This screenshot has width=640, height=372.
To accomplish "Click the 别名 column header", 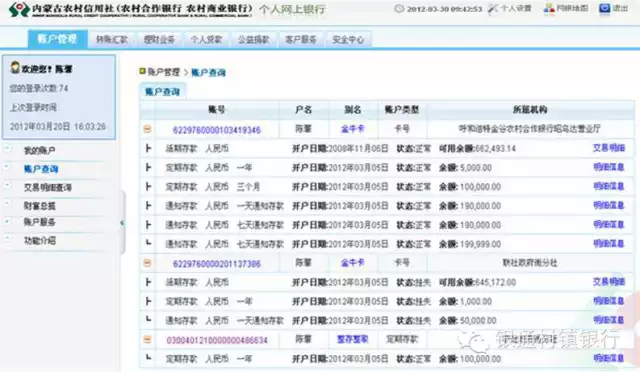I will click(x=353, y=110).
